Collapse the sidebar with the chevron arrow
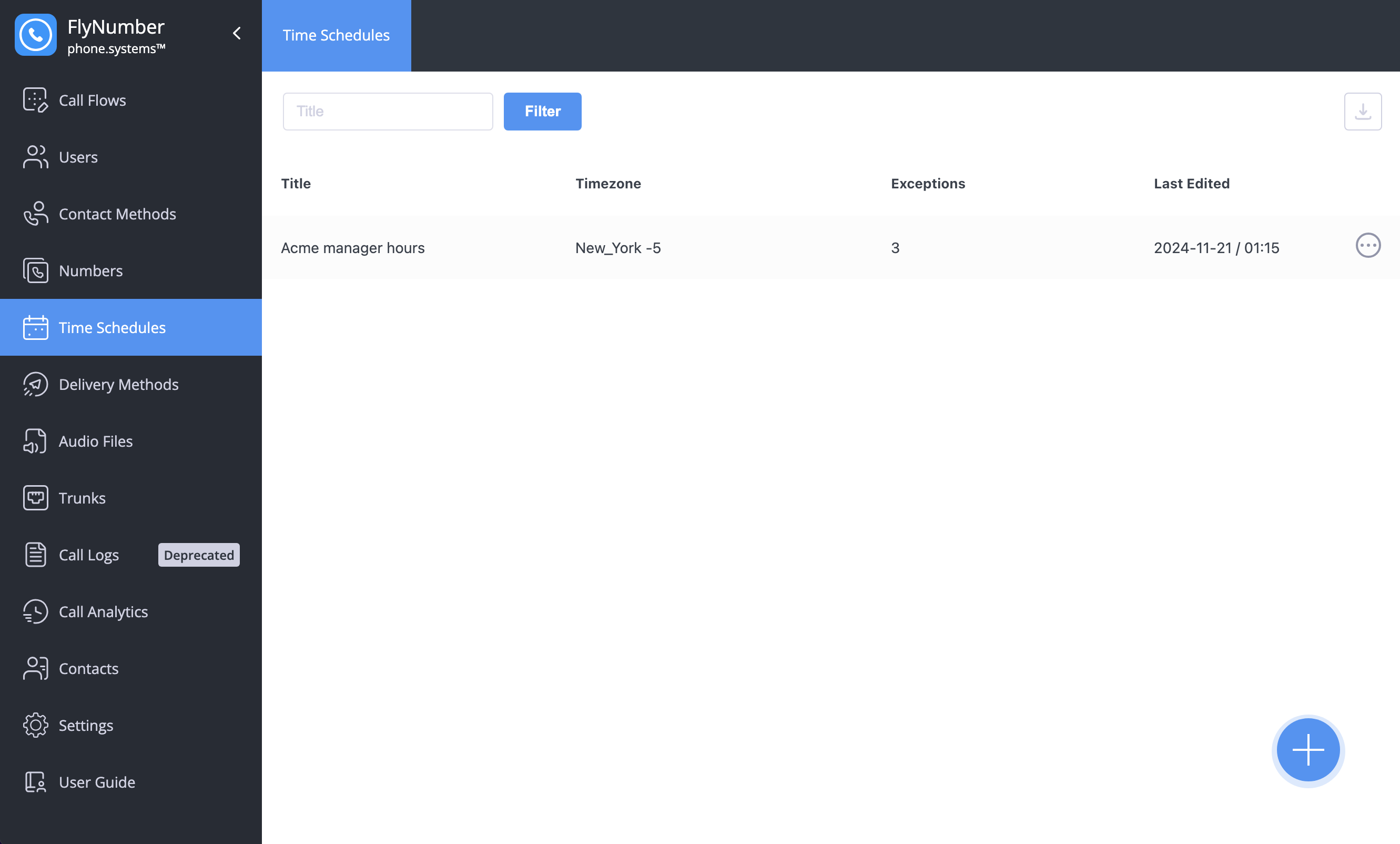The height and width of the screenshot is (844, 1400). (237, 34)
